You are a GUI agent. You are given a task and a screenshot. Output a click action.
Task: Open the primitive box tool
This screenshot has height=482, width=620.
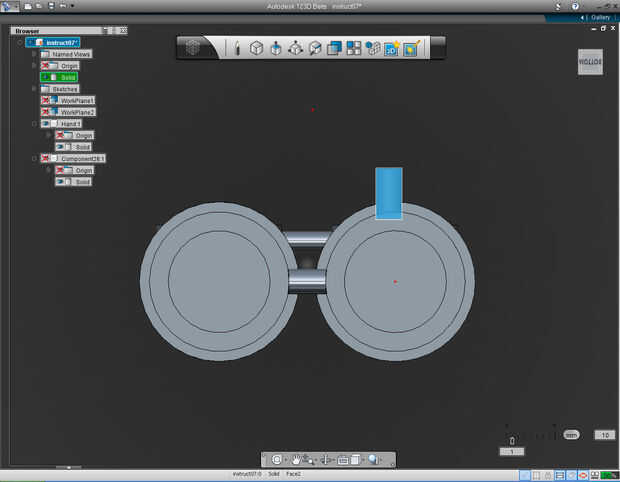coord(256,48)
